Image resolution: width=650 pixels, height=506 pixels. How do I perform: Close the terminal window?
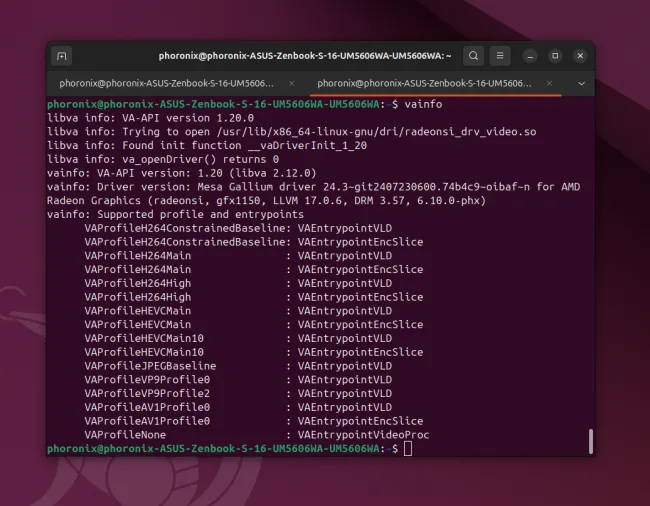tap(579, 56)
